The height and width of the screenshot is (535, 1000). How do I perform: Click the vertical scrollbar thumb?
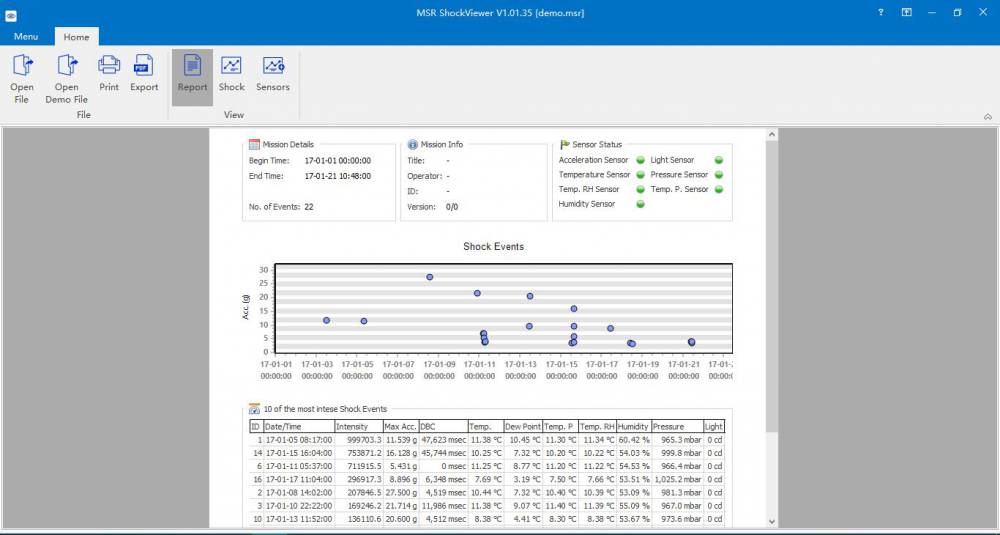772,286
